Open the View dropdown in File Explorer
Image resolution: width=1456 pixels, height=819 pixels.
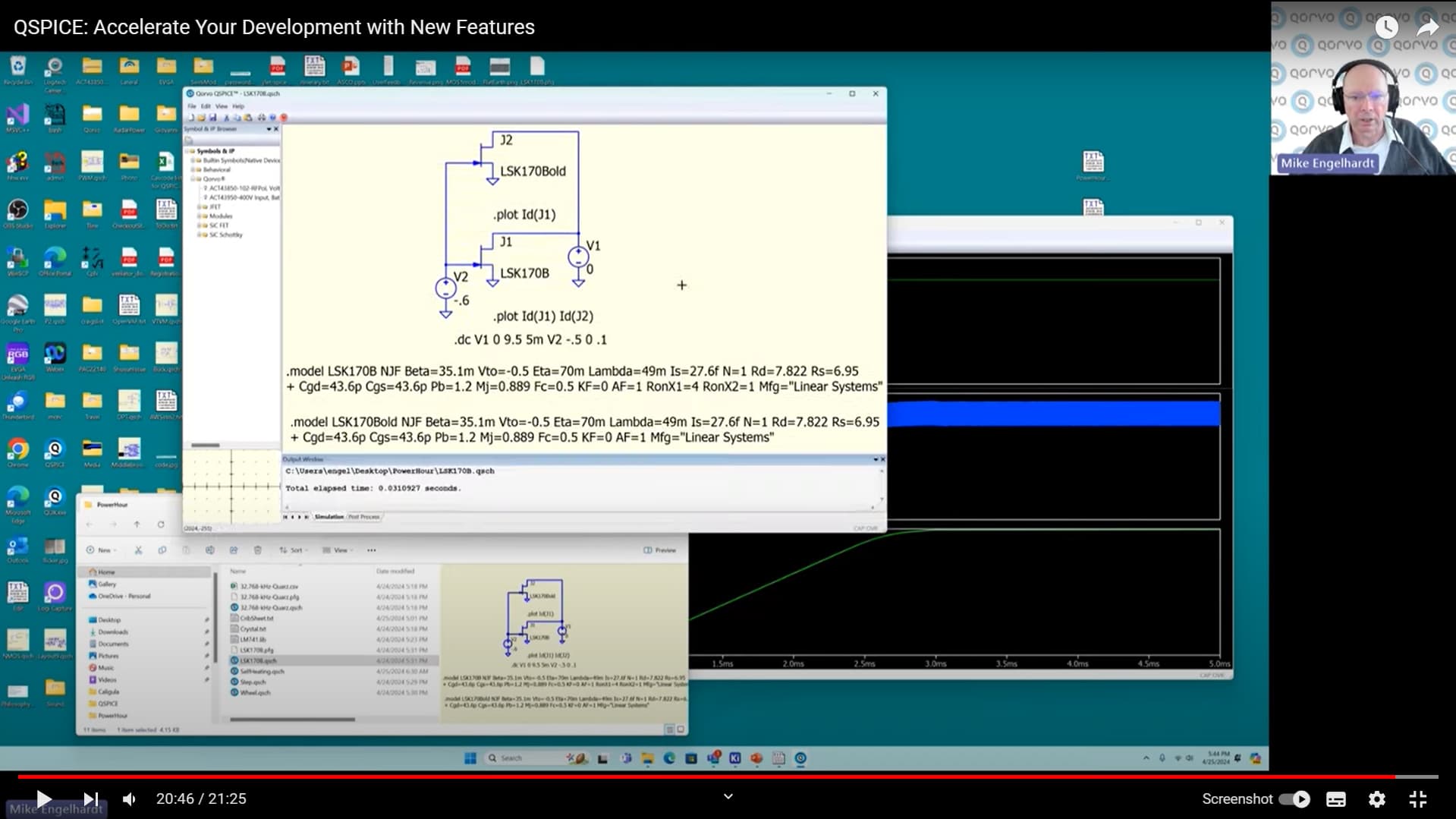tap(337, 550)
